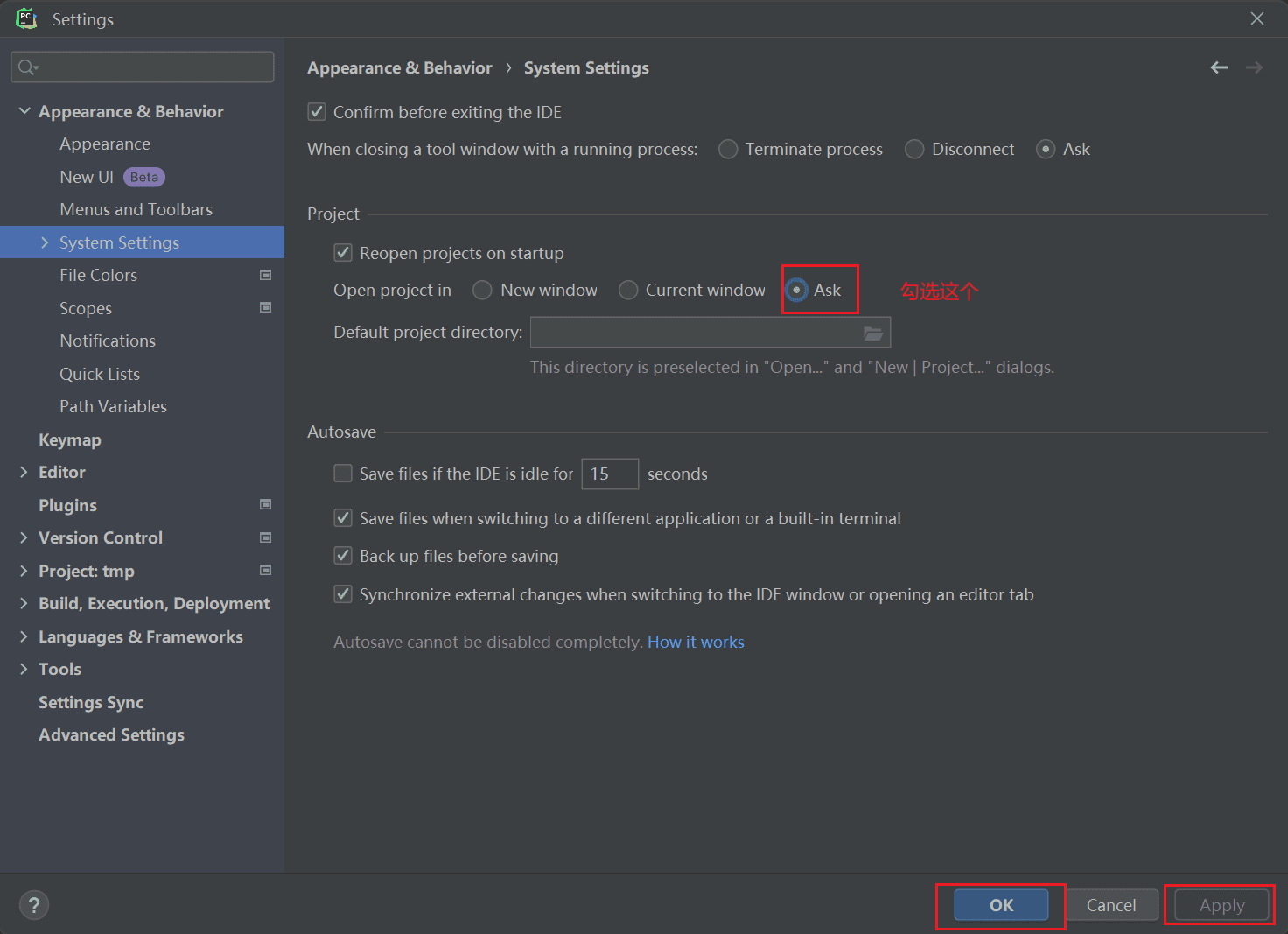1288x934 pixels.
Task: Expand the Tools tree node
Action: [x=24, y=669]
